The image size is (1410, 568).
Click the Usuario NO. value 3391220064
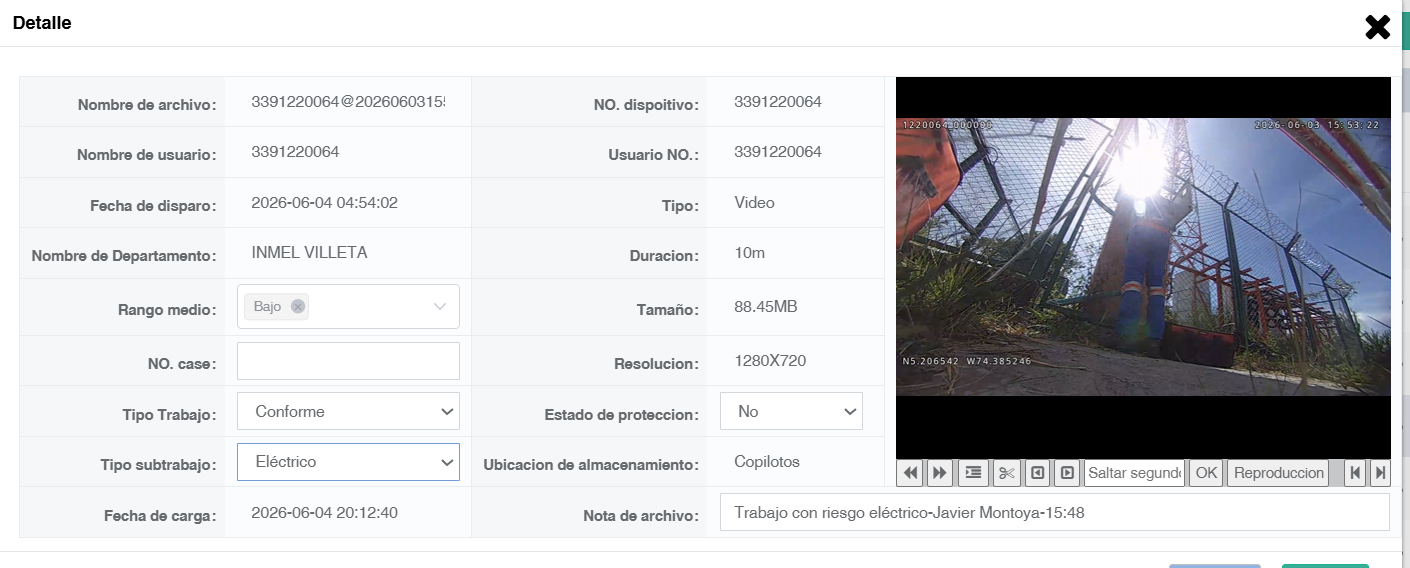click(x=778, y=152)
